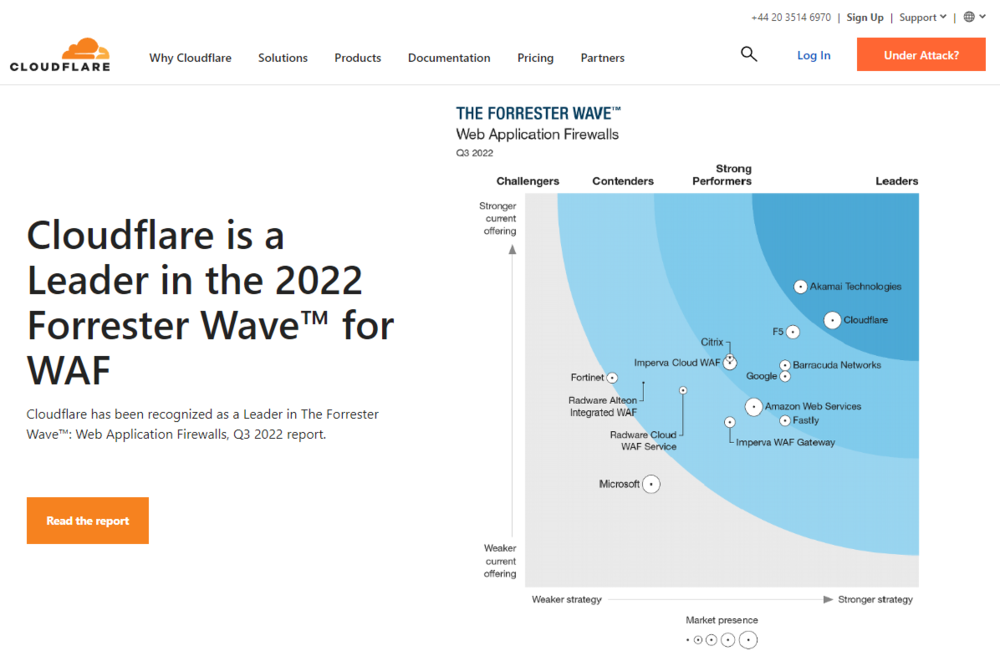Click the 'Leaders' column heading

click(896, 181)
